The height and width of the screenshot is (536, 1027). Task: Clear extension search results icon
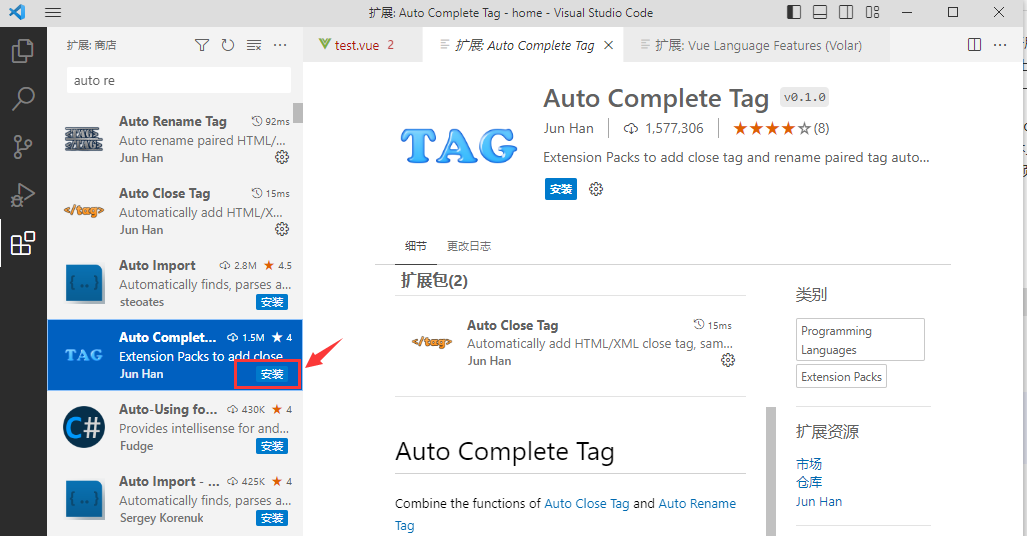(x=253, y=45)
